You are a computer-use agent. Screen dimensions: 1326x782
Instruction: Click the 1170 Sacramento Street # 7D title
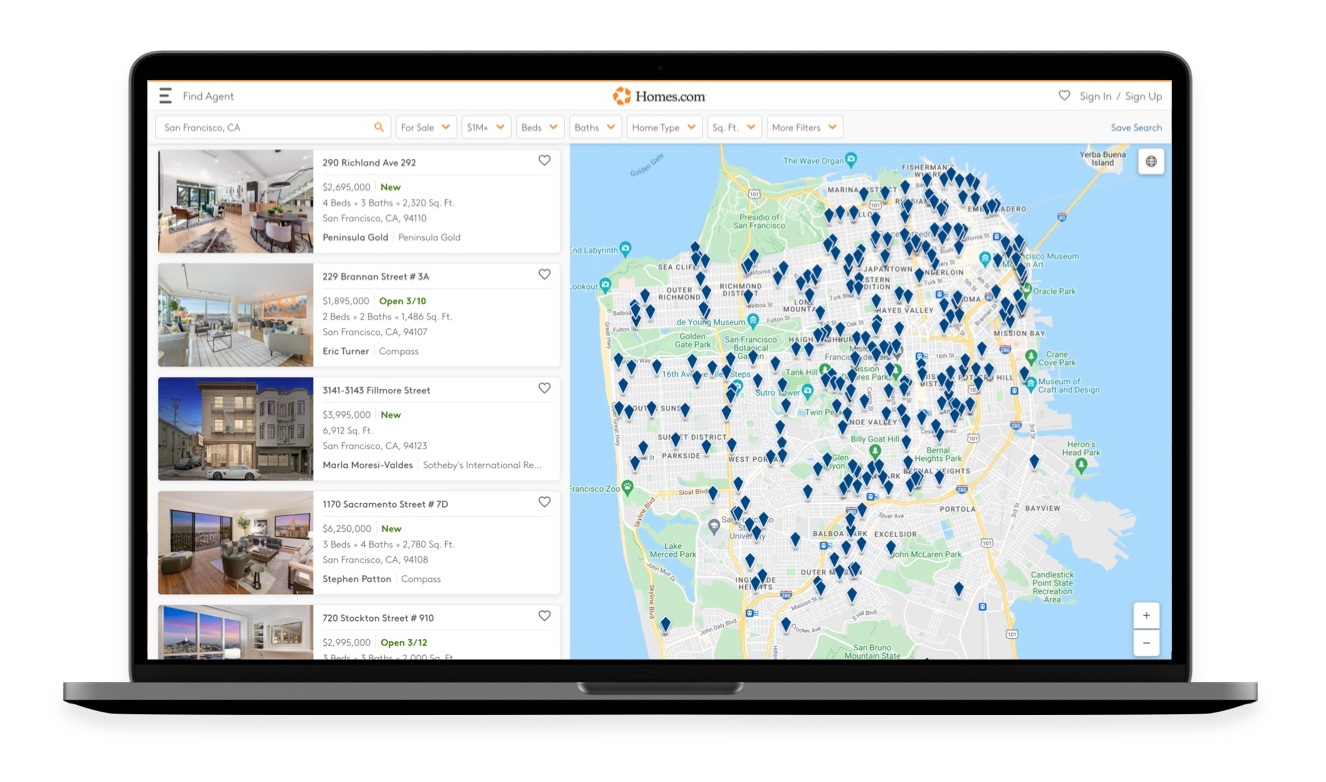click(385, 504)
